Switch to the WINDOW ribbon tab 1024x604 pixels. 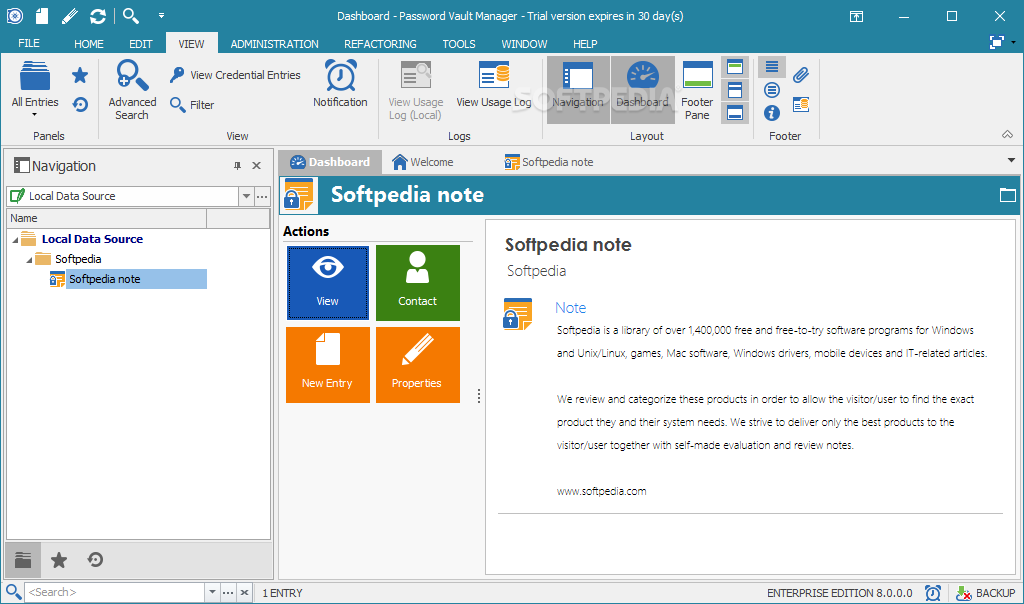click(524, 44)
